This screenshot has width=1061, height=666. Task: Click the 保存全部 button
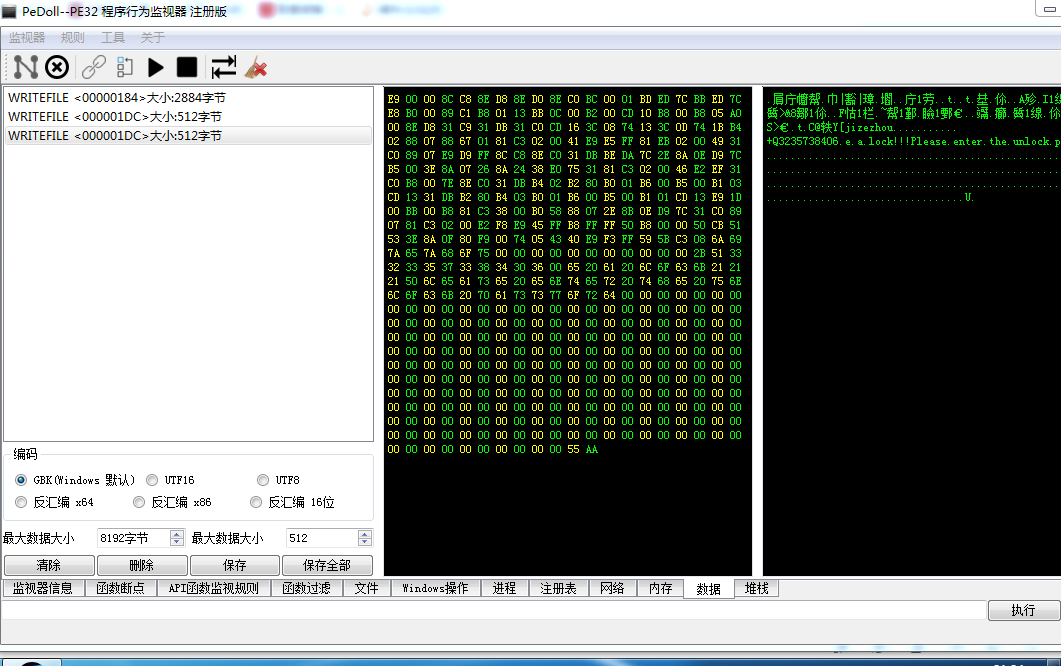tap(328, 565)
